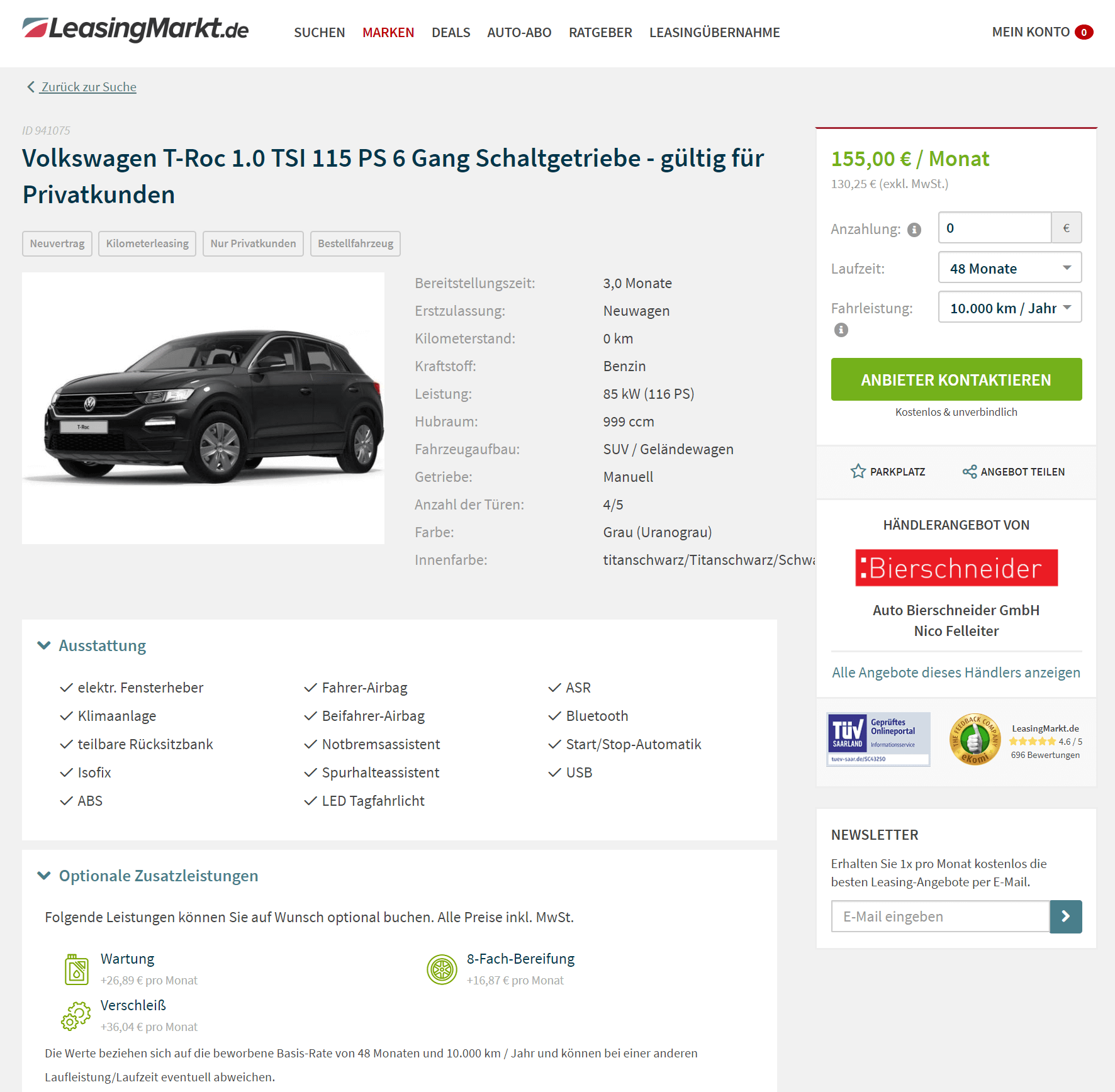
Task: Click the Wartung oil canister icon
Action: pos(77,969)
